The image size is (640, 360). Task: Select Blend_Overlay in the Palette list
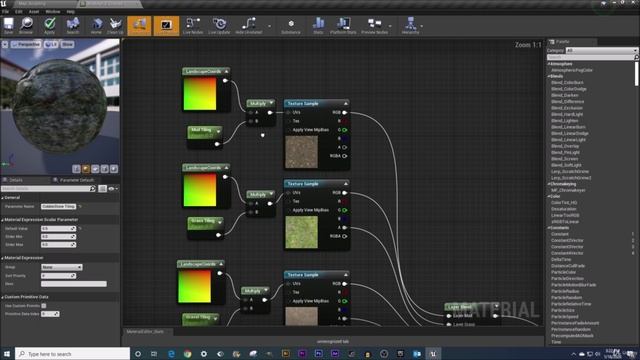(565, 146)
